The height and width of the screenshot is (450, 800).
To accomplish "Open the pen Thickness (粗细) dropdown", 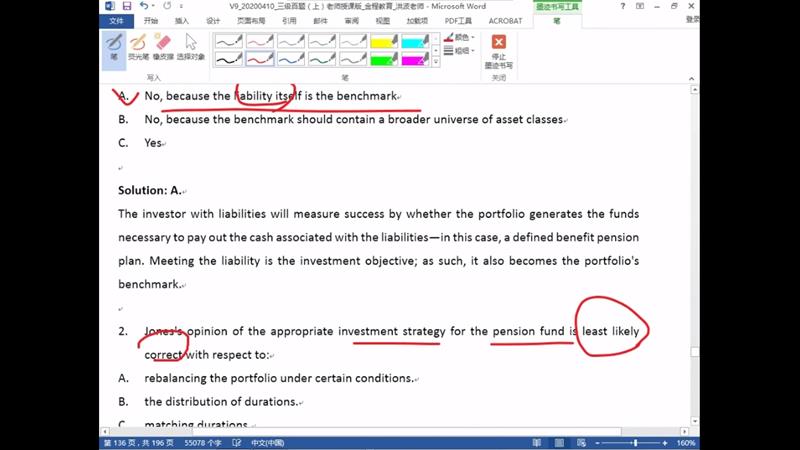I will coord(460,50).
